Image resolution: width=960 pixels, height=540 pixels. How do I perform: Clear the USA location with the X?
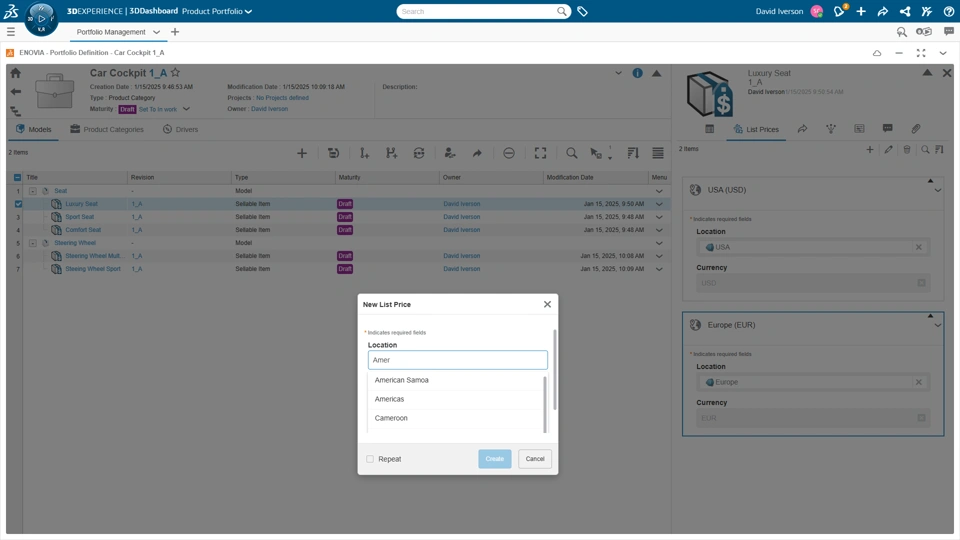[918, 247]
